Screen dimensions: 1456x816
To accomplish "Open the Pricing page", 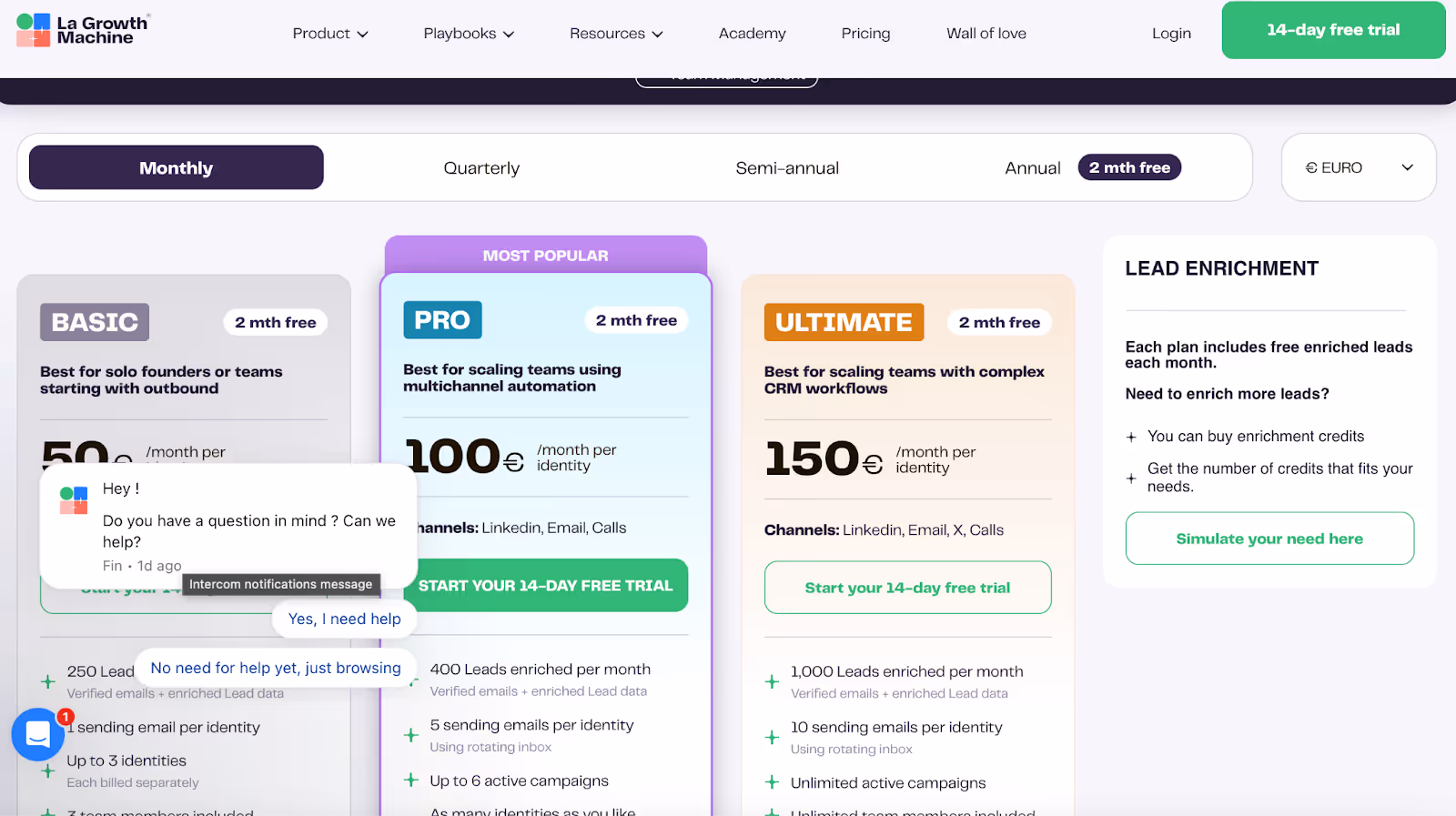I will (x=865, y=34).
